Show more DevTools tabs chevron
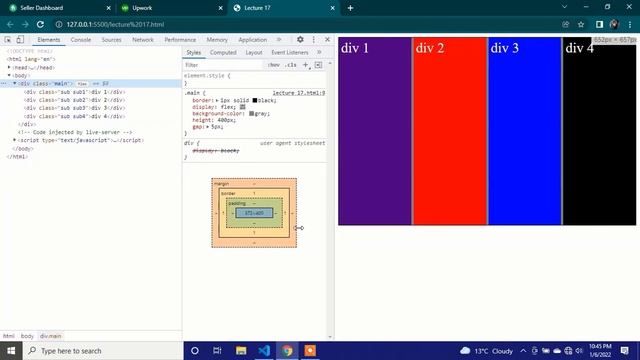 click(x=279, y=40)
